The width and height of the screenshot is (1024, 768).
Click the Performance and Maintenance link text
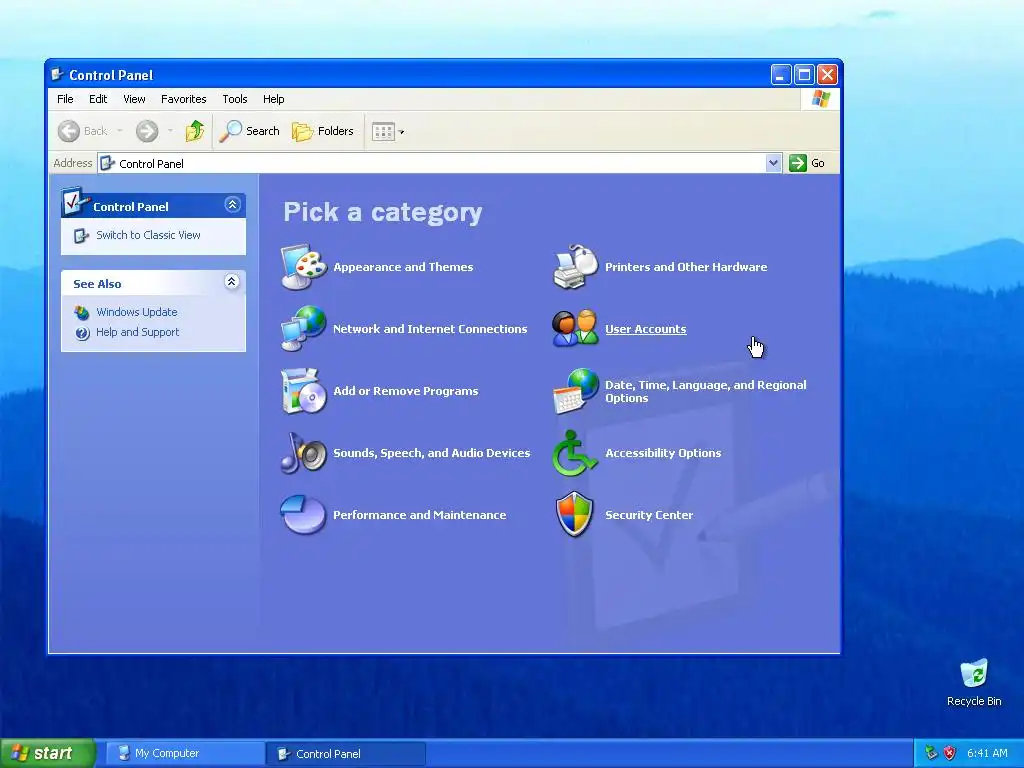(419, 515)
